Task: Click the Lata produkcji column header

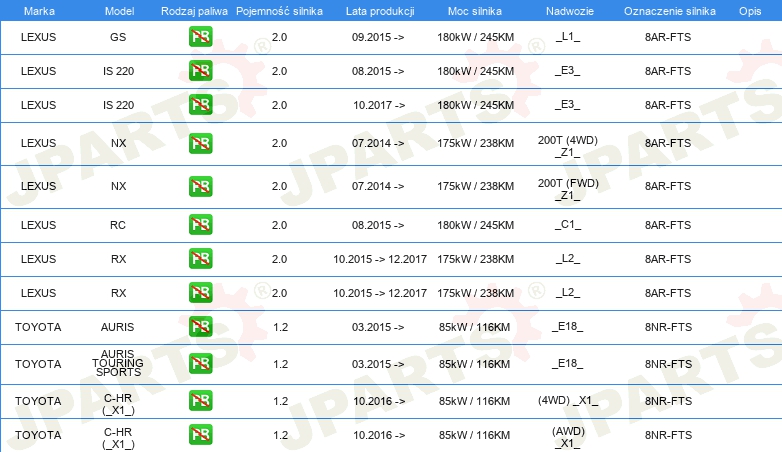Action: [380, 11]
